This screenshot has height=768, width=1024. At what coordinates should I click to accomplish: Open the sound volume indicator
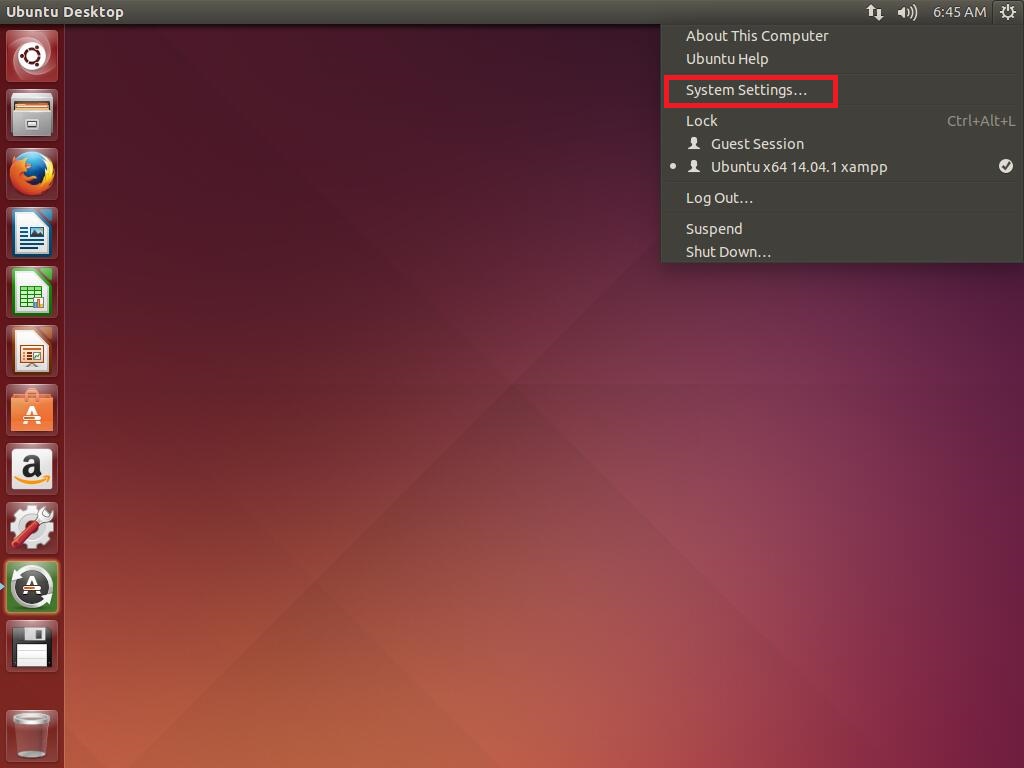pyautogui.click(x=907, y=12)
